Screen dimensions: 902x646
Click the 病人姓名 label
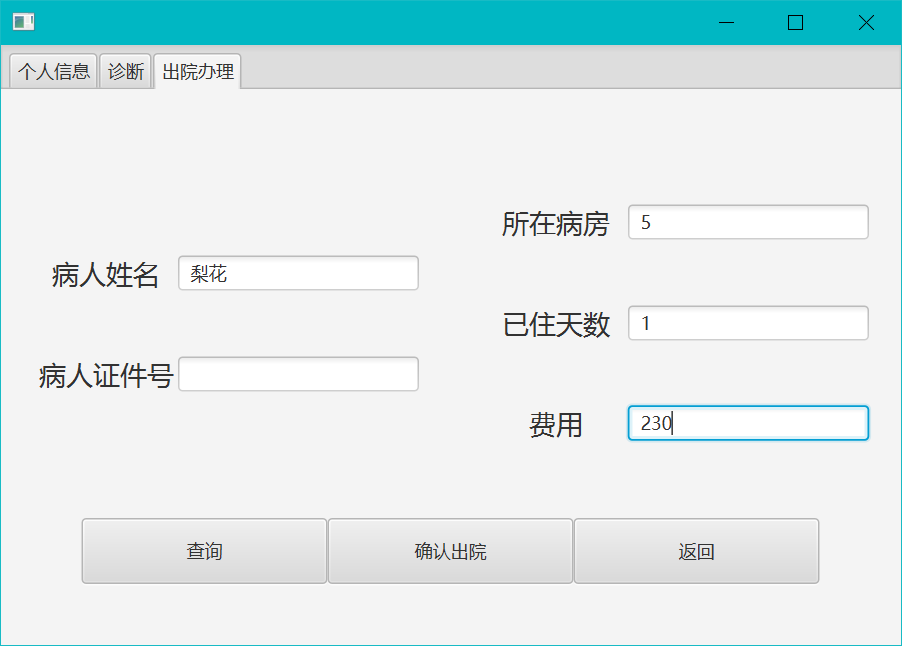pos(105,274)
